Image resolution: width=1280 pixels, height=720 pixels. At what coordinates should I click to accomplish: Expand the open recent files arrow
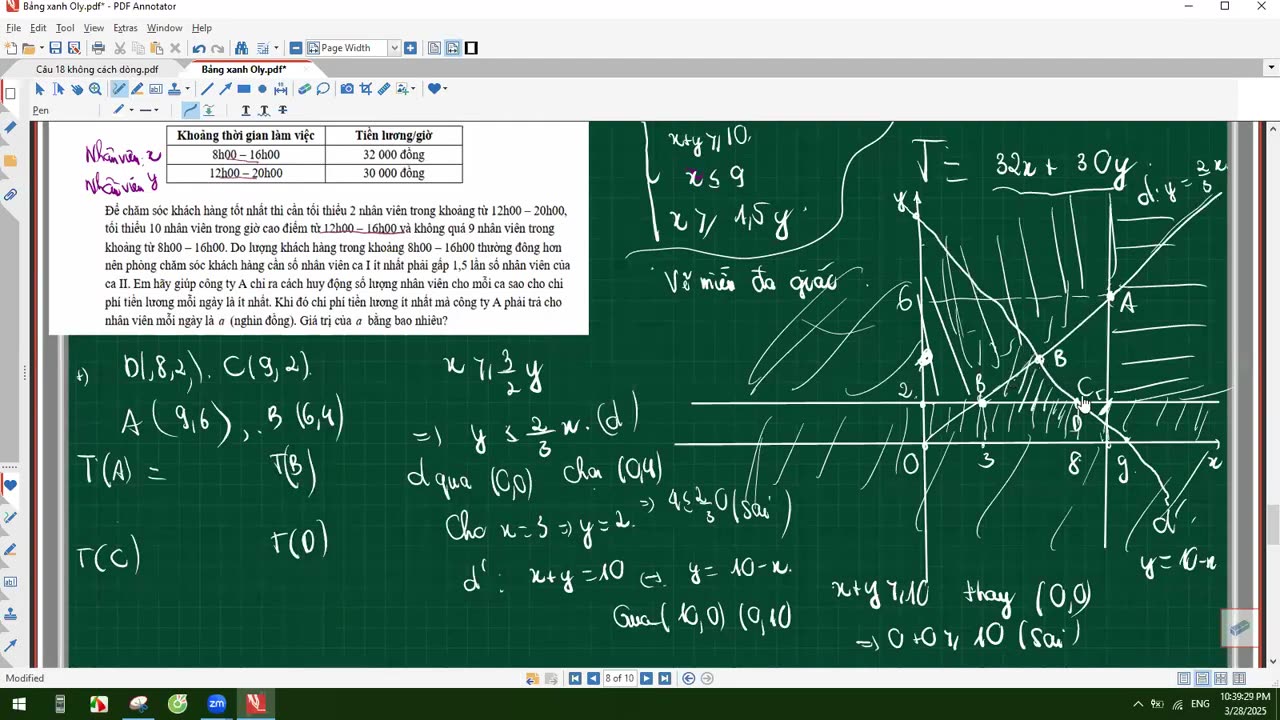pyautogui.click(x=40, y=48)
